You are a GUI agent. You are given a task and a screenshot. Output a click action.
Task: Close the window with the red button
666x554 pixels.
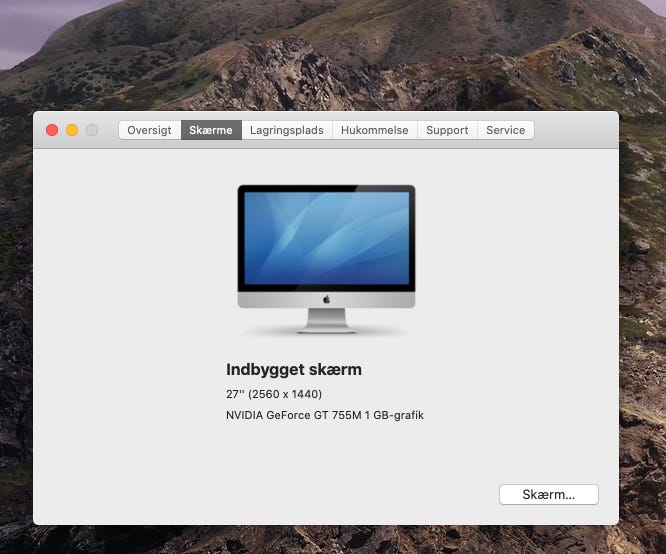click(52, 130)
